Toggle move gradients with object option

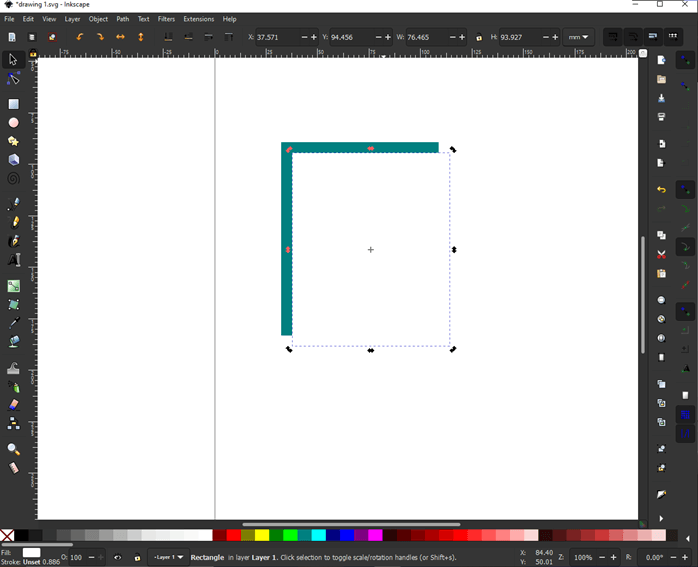pyautogui.click(x=653, y=37)
